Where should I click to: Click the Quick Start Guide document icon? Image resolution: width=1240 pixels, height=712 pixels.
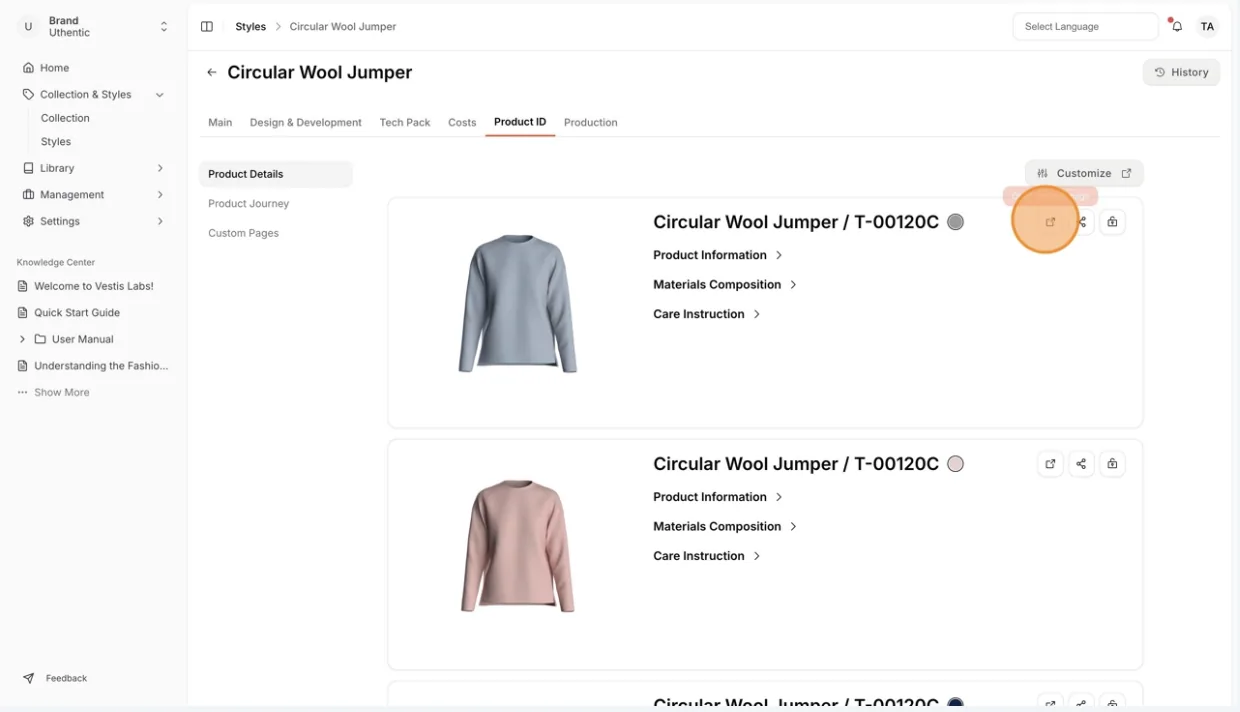[23, 313]
